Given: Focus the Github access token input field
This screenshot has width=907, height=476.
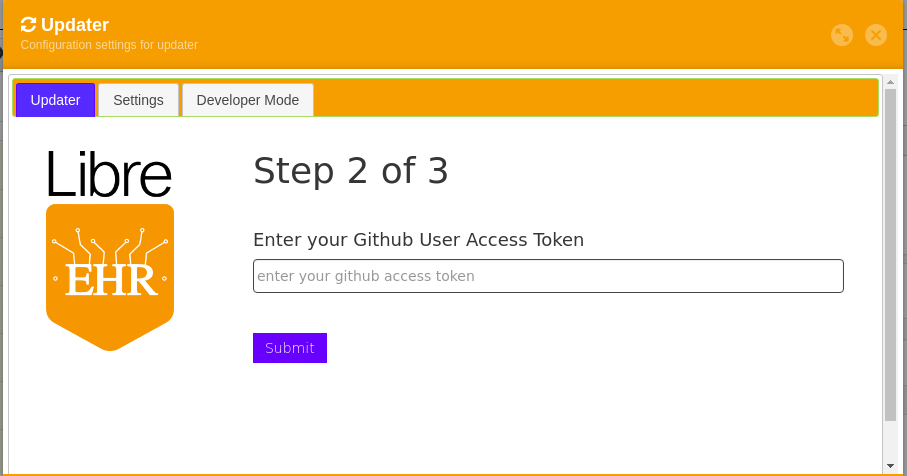Looking at the screenshot, I should tap(548, 276).
